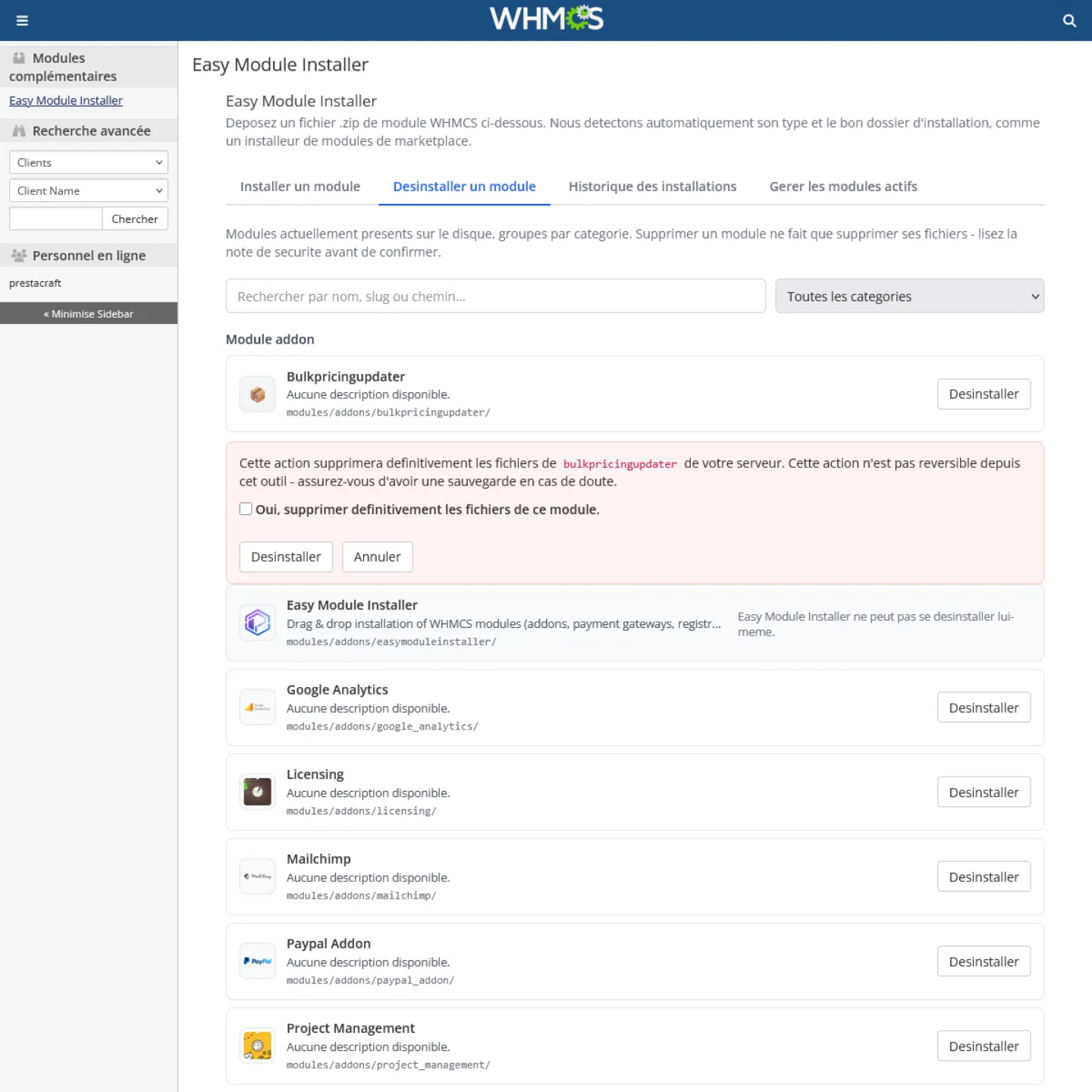Screen dimensions: 1092x1092
Task: Expand the Toutes les categories dropdown
Action: (909, 296)
